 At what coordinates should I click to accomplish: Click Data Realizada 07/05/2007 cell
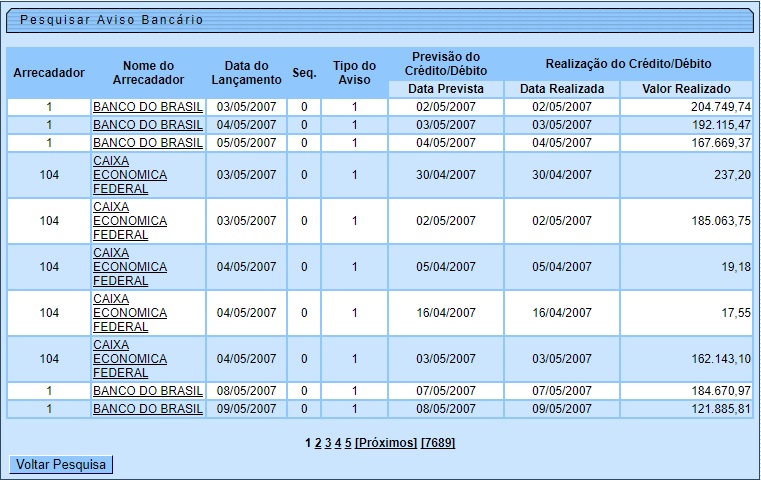click(562, 391)
